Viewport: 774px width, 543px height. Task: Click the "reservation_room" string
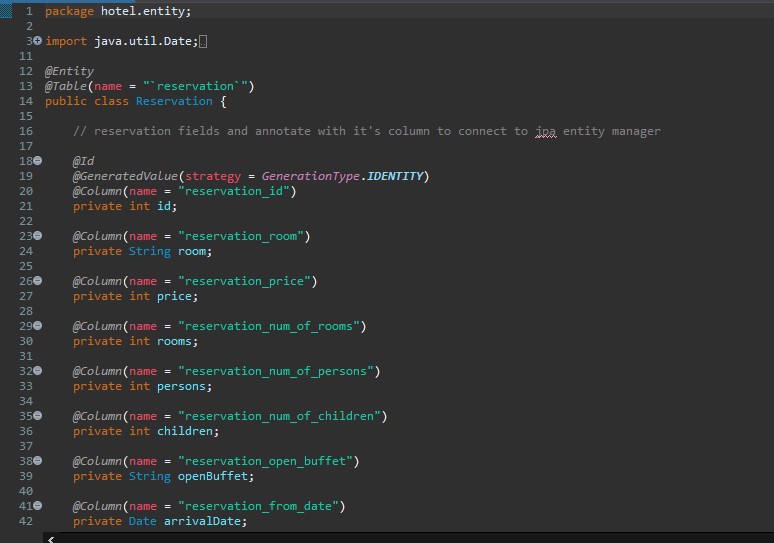[x=241, y=236]
